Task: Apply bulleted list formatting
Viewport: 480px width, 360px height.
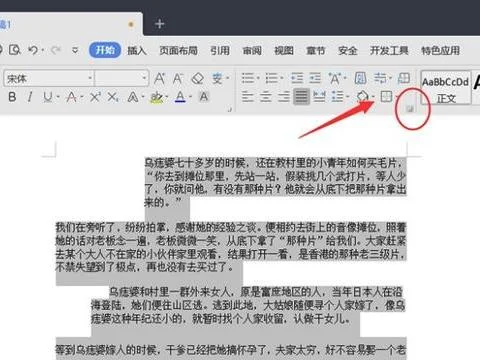Action: point(248,79)
